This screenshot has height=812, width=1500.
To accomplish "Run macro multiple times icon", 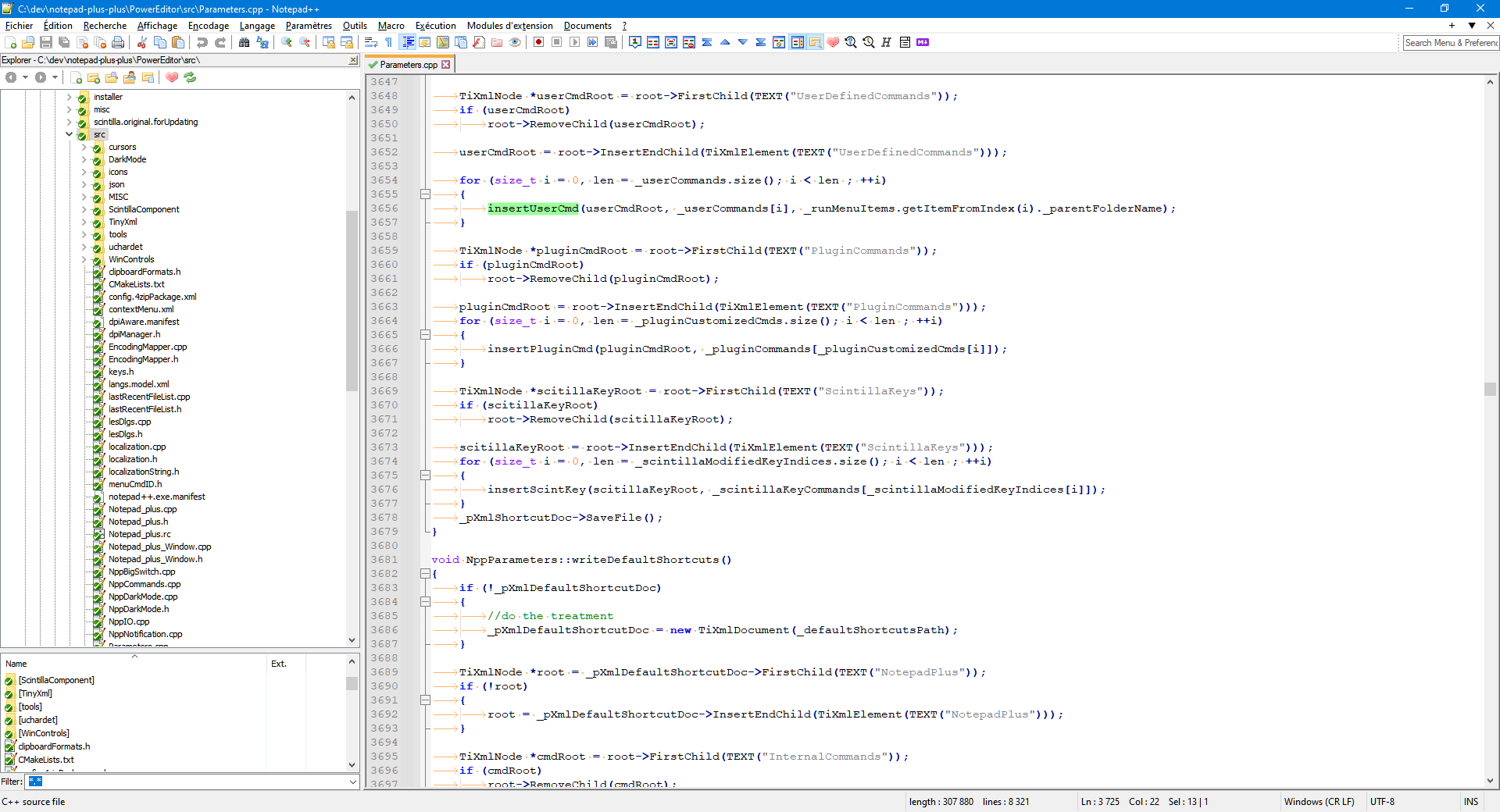I will point(593,42).
